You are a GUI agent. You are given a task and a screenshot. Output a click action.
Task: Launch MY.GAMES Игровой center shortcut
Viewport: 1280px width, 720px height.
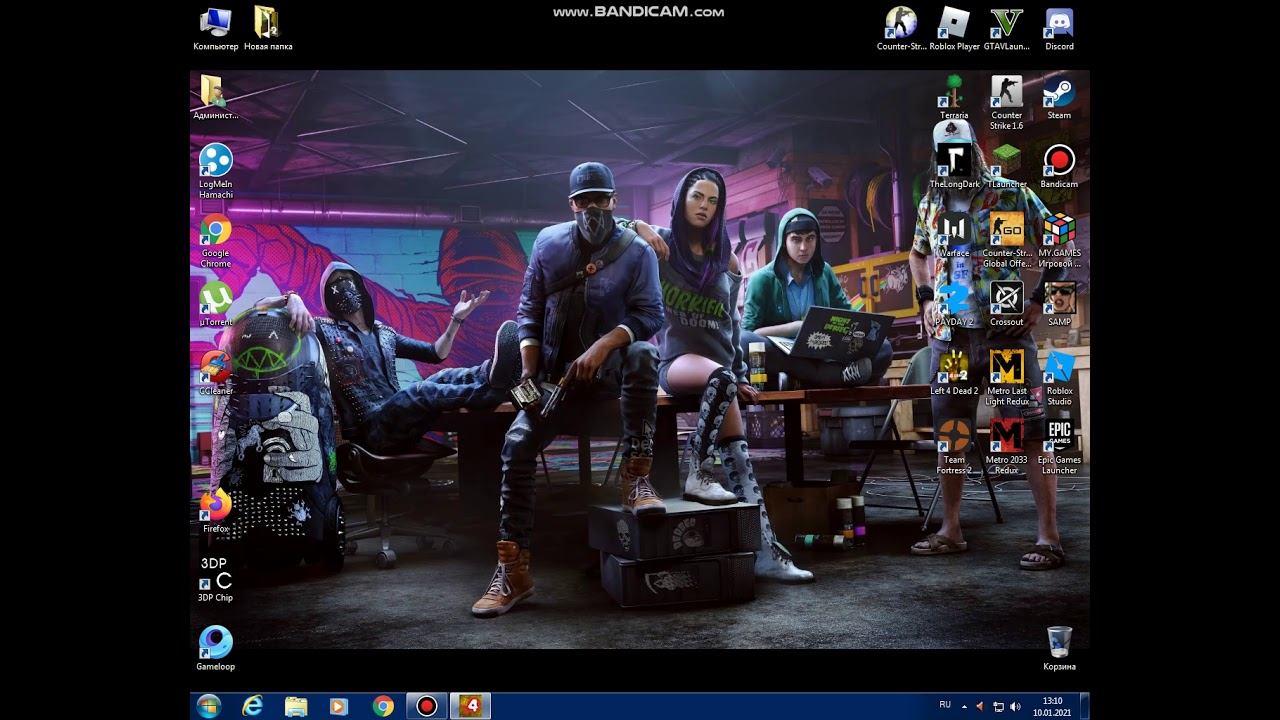[1059, 240]
